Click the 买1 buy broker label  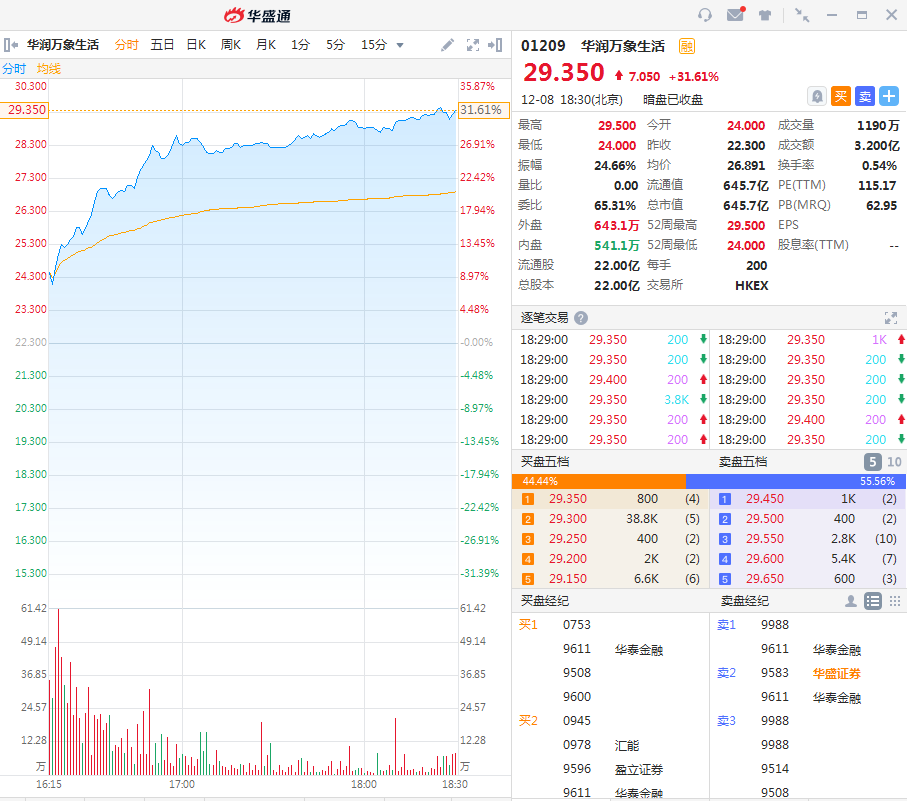point(528,625)
